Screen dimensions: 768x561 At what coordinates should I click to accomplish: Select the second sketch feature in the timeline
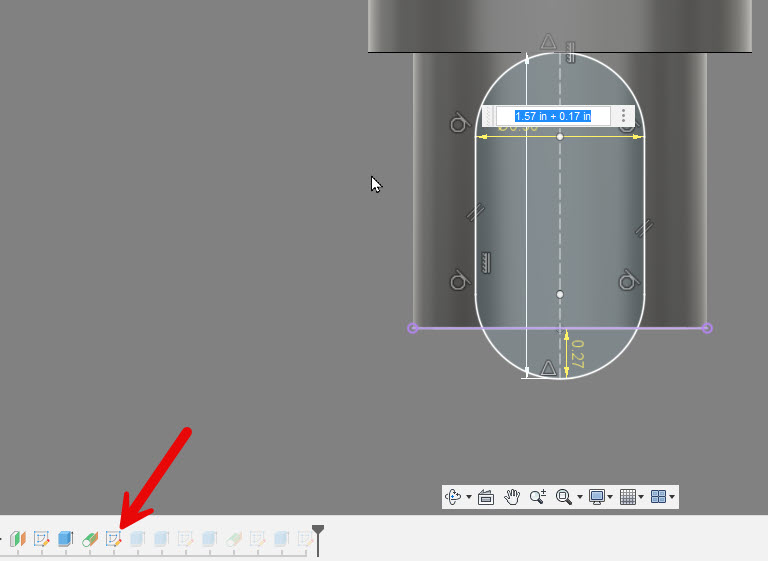tap(114, 539)
